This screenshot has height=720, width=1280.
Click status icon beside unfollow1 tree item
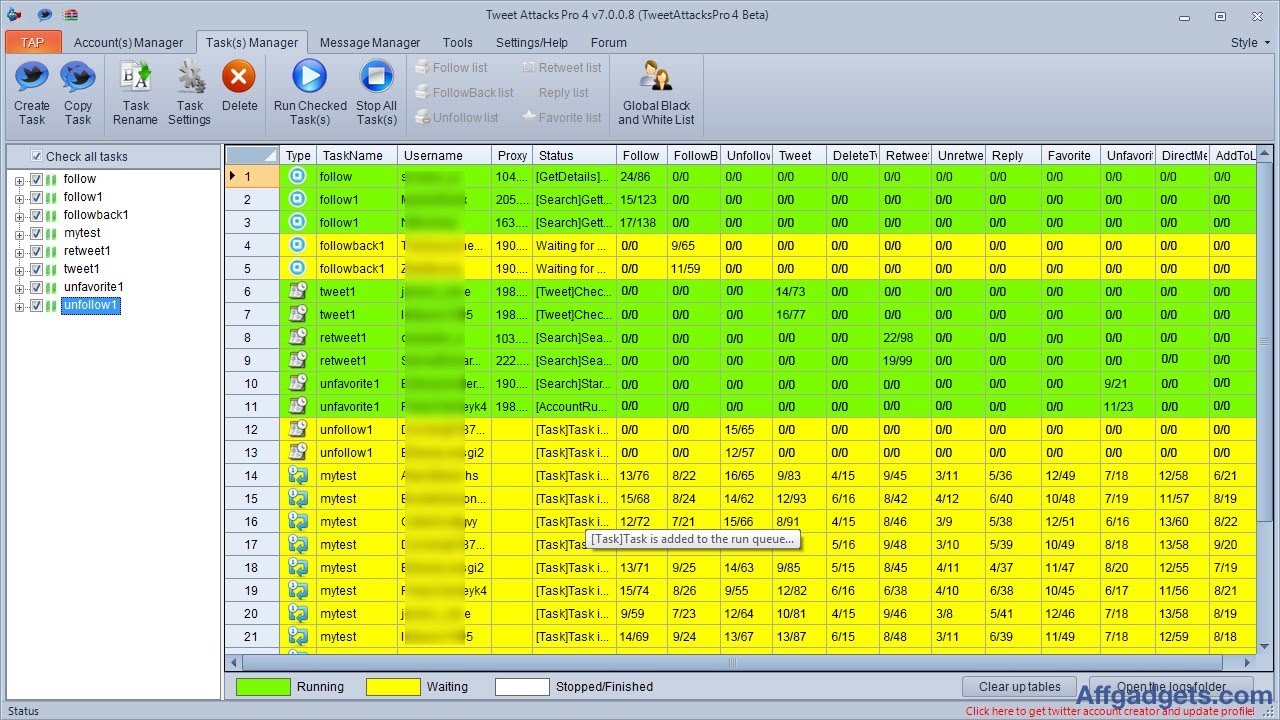51,305
